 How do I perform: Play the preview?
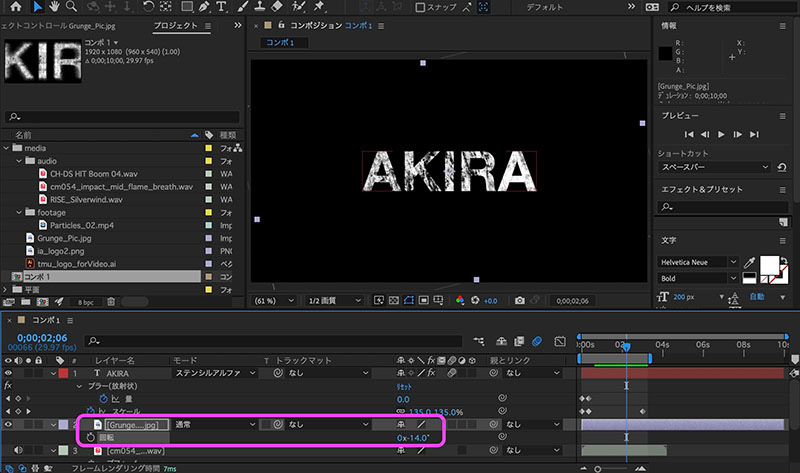(x=721, y=134)
